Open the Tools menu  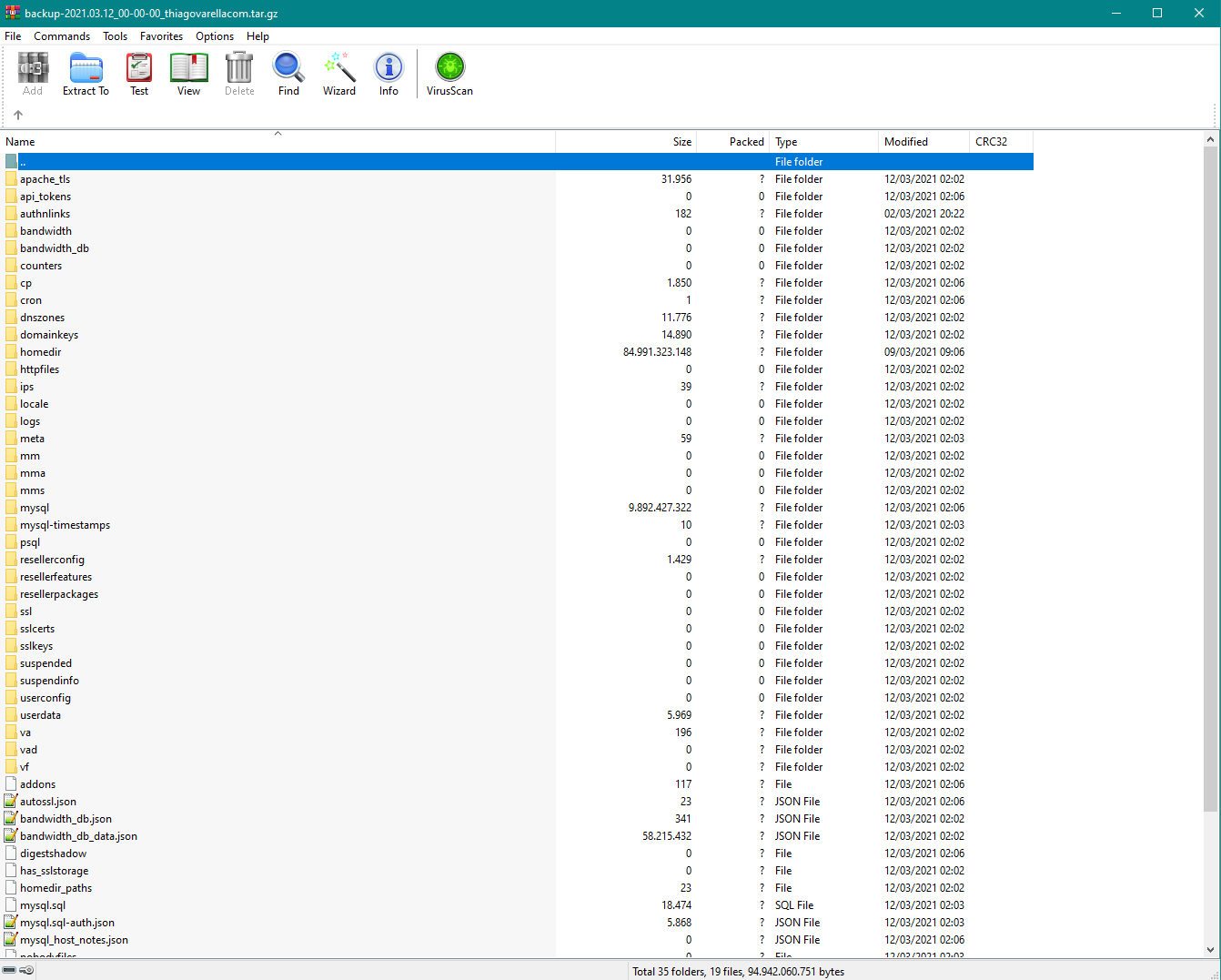[x=115, y=36]
